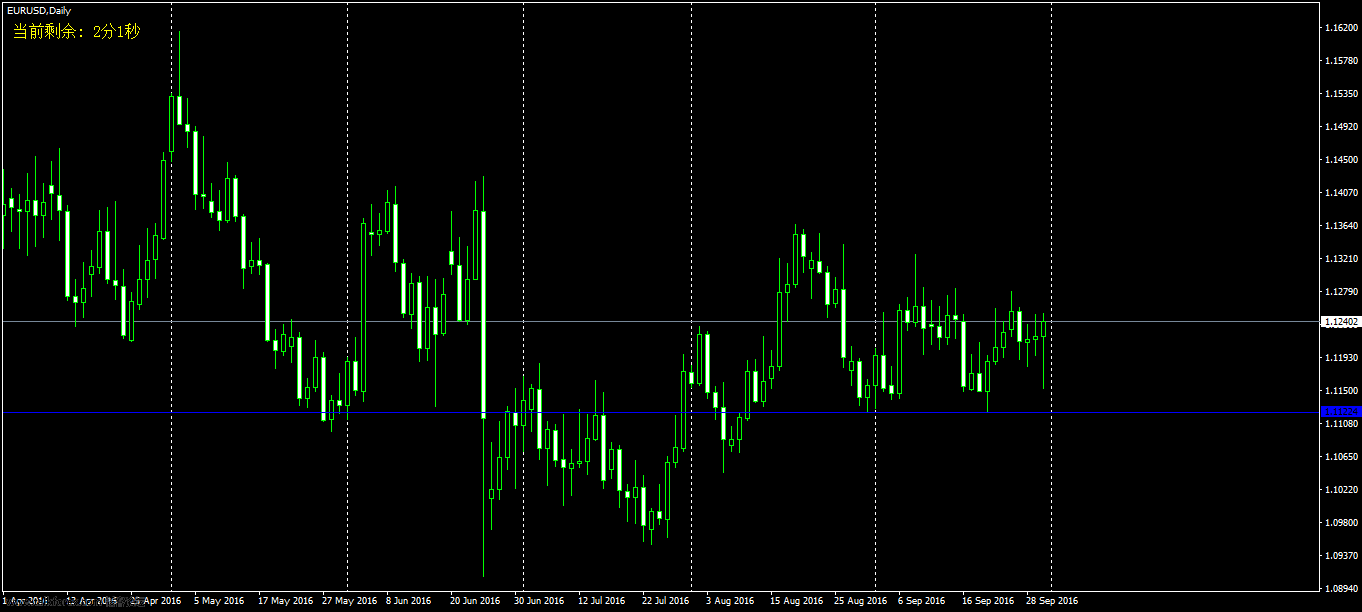Image resolution: width=1362 pixels, height=612 pixels.
Task: Click the 1.09370 price axis label
Action: coord(1341,556)
